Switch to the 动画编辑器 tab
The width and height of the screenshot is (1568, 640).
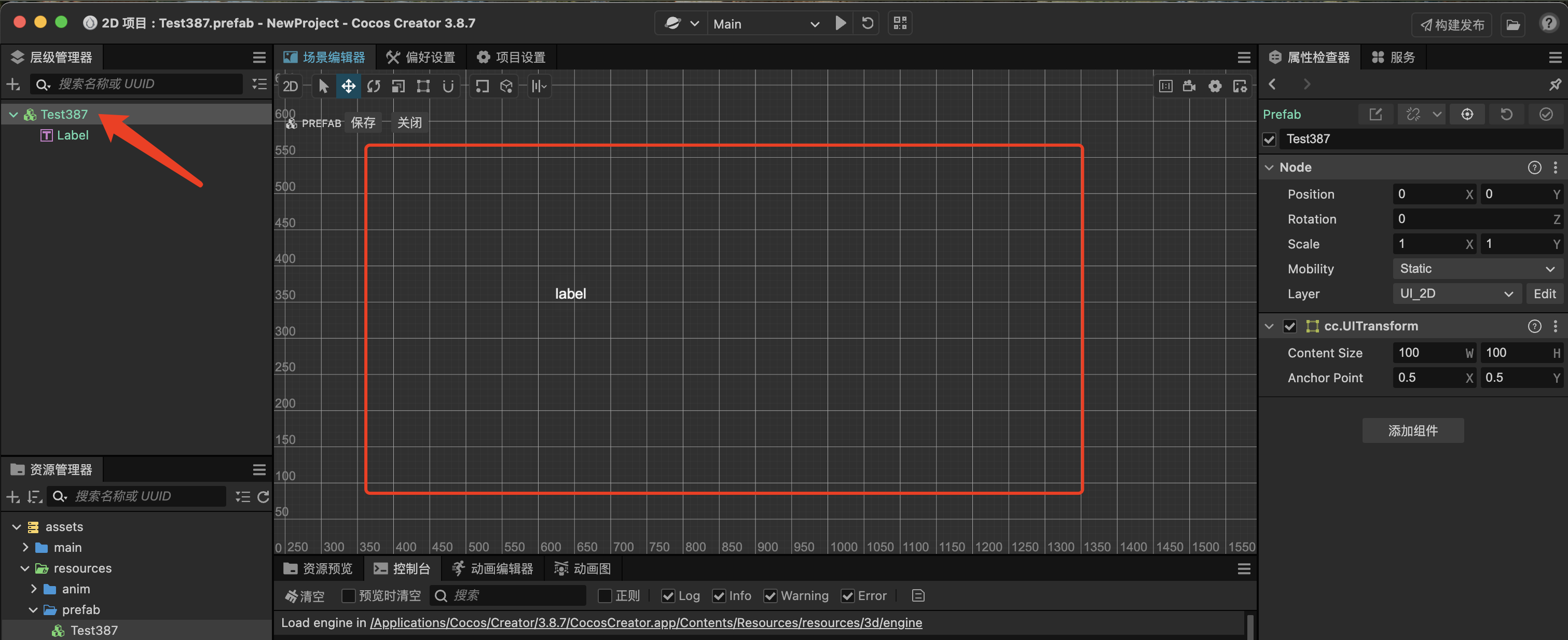[492, 568]
